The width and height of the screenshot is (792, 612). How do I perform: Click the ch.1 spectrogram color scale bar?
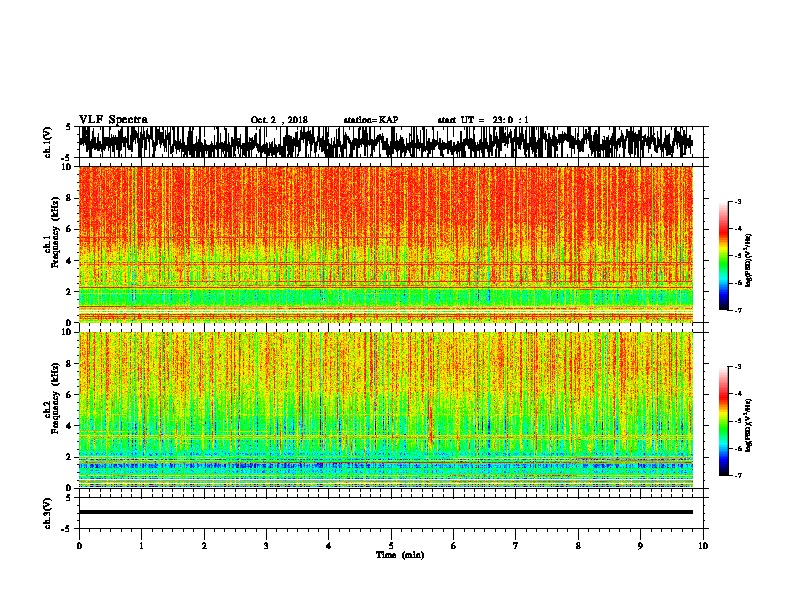[723, 256]
